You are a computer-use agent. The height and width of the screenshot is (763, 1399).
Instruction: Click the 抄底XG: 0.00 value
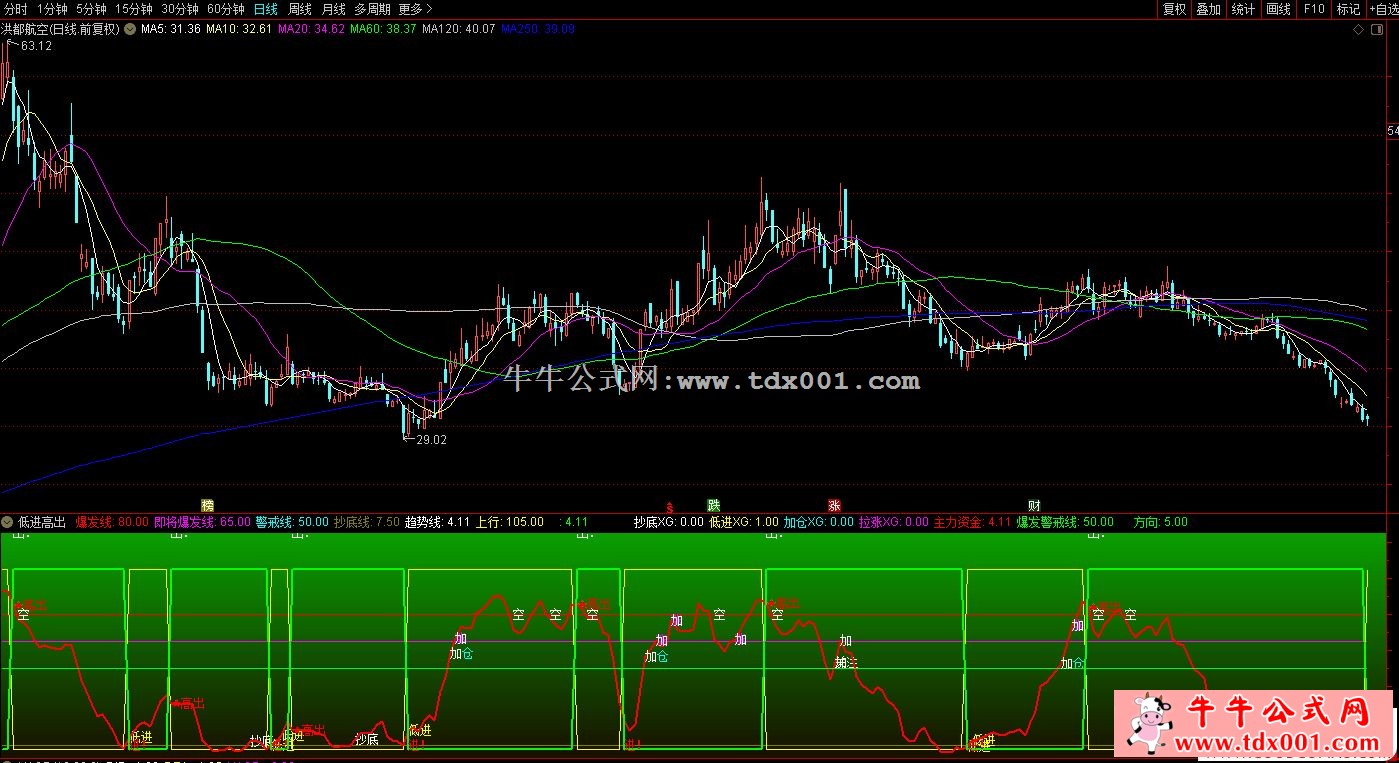point(668,522)
